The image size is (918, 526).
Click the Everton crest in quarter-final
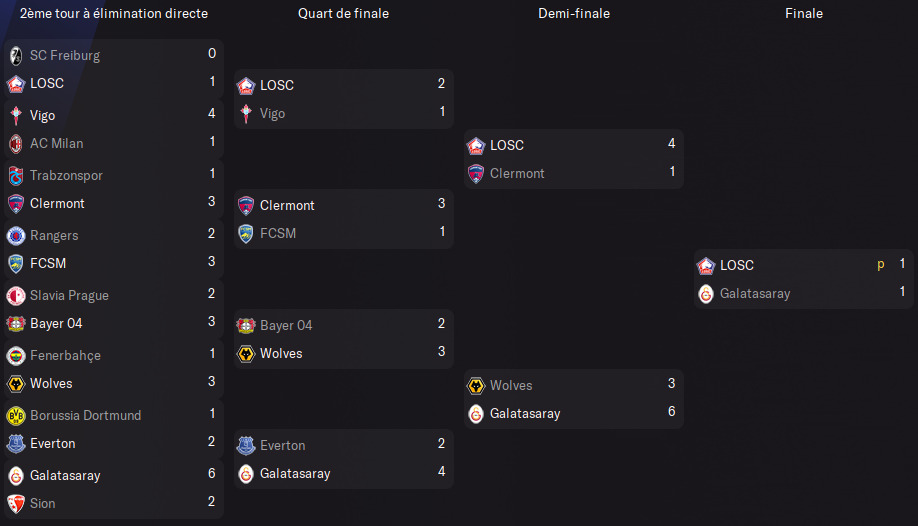point(246,445)
